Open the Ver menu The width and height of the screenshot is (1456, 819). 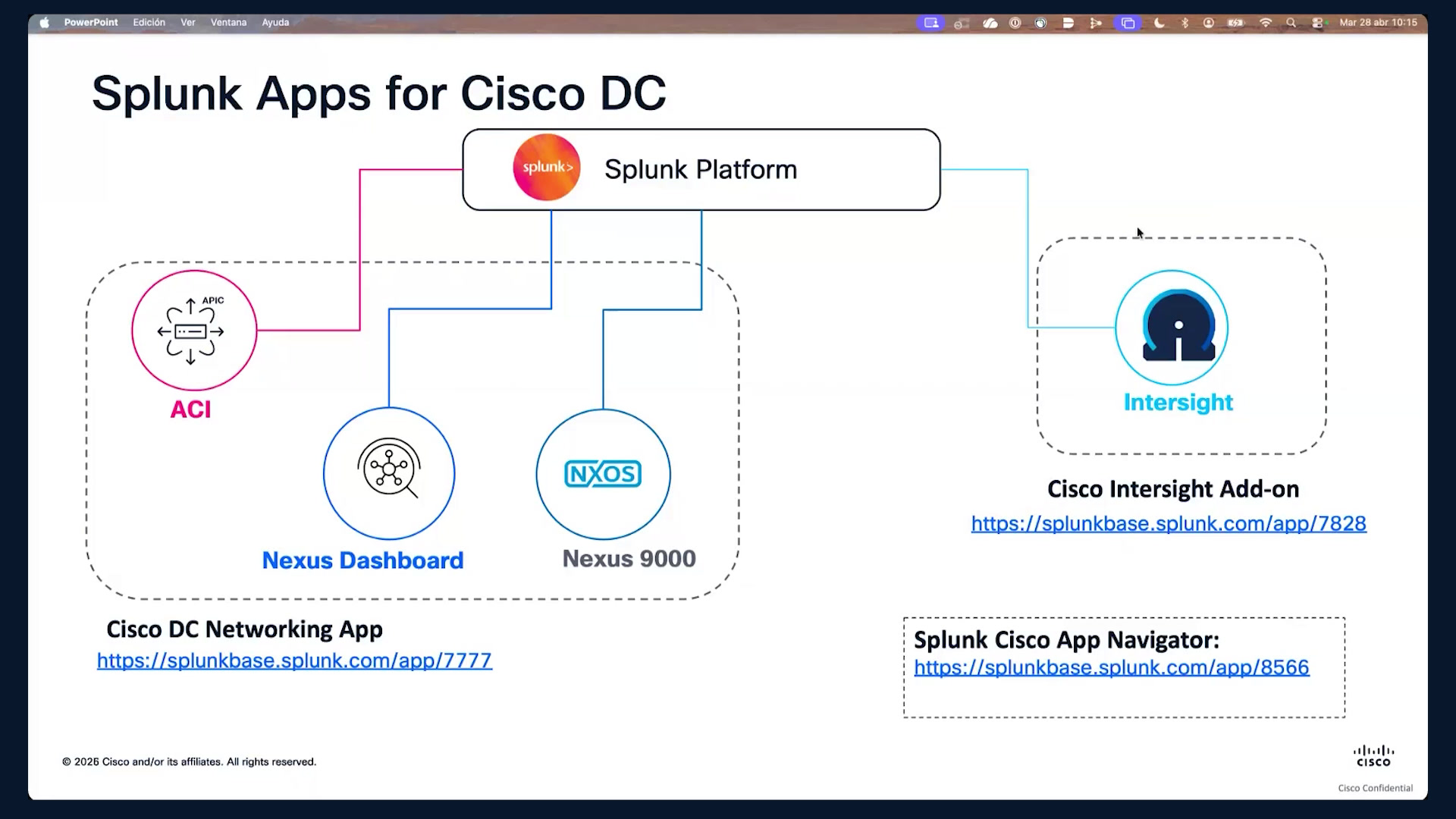point(188,23)
